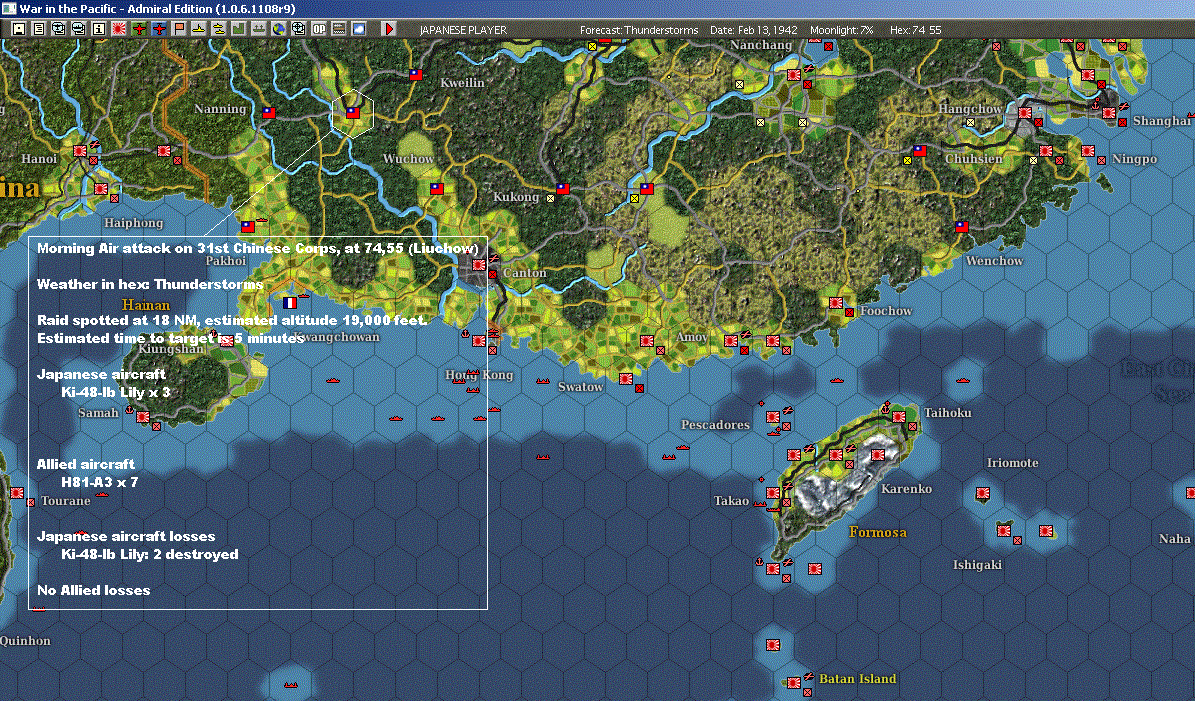Click the OP toolbar button

[319, 29]
